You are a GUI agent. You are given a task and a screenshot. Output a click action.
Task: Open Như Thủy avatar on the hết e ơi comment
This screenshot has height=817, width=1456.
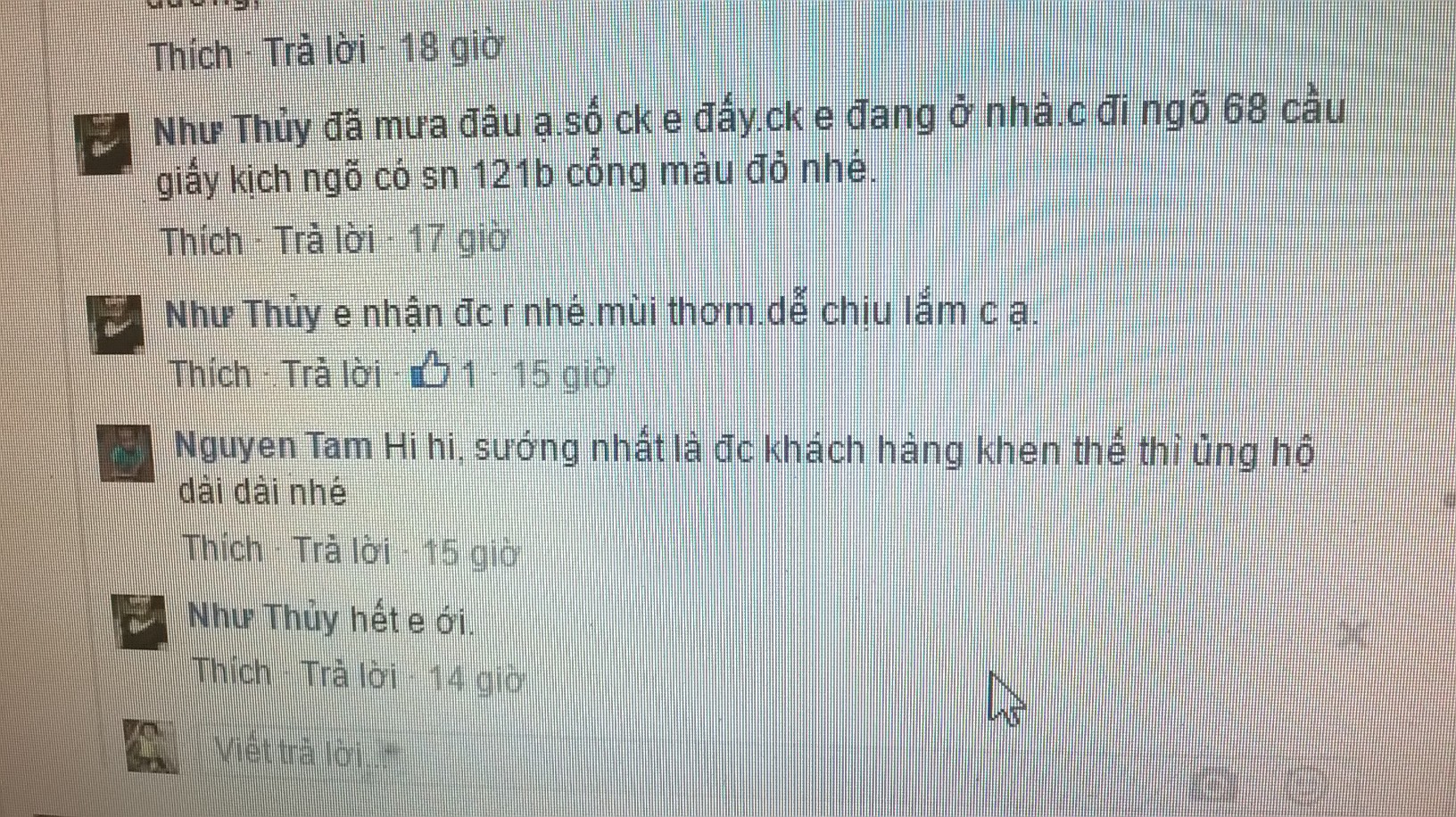[x=141, y=621]
